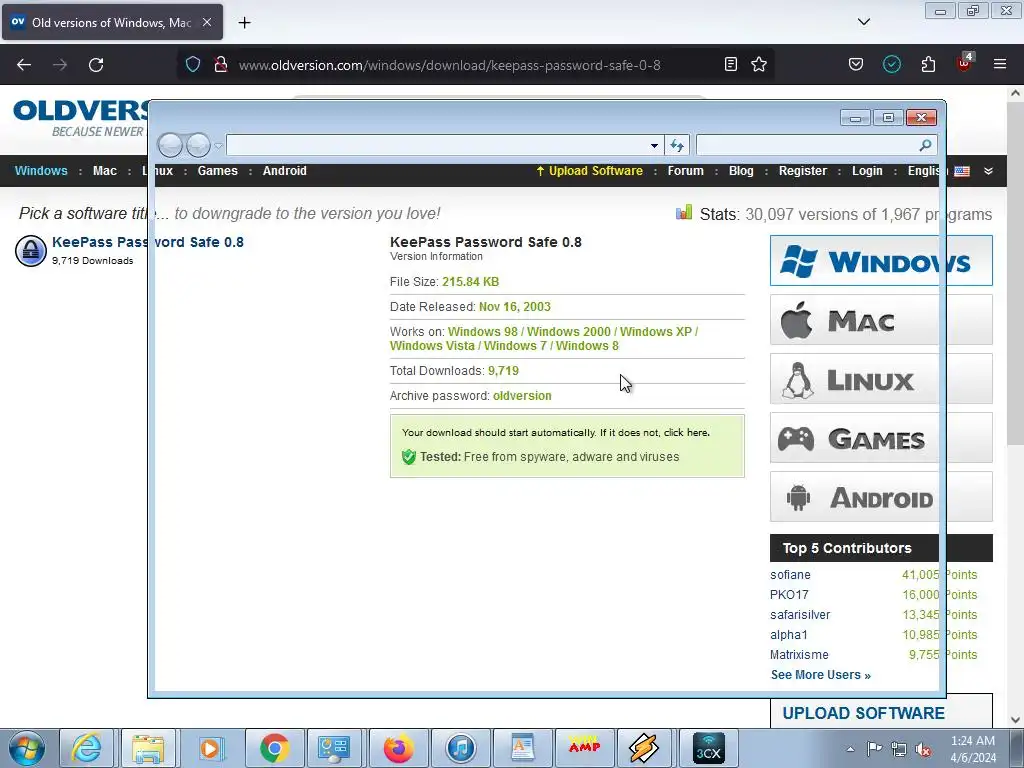Click the refresh arrows button in the overlay window
This screenshot has height=768, width=1024.
click(677, 145)
